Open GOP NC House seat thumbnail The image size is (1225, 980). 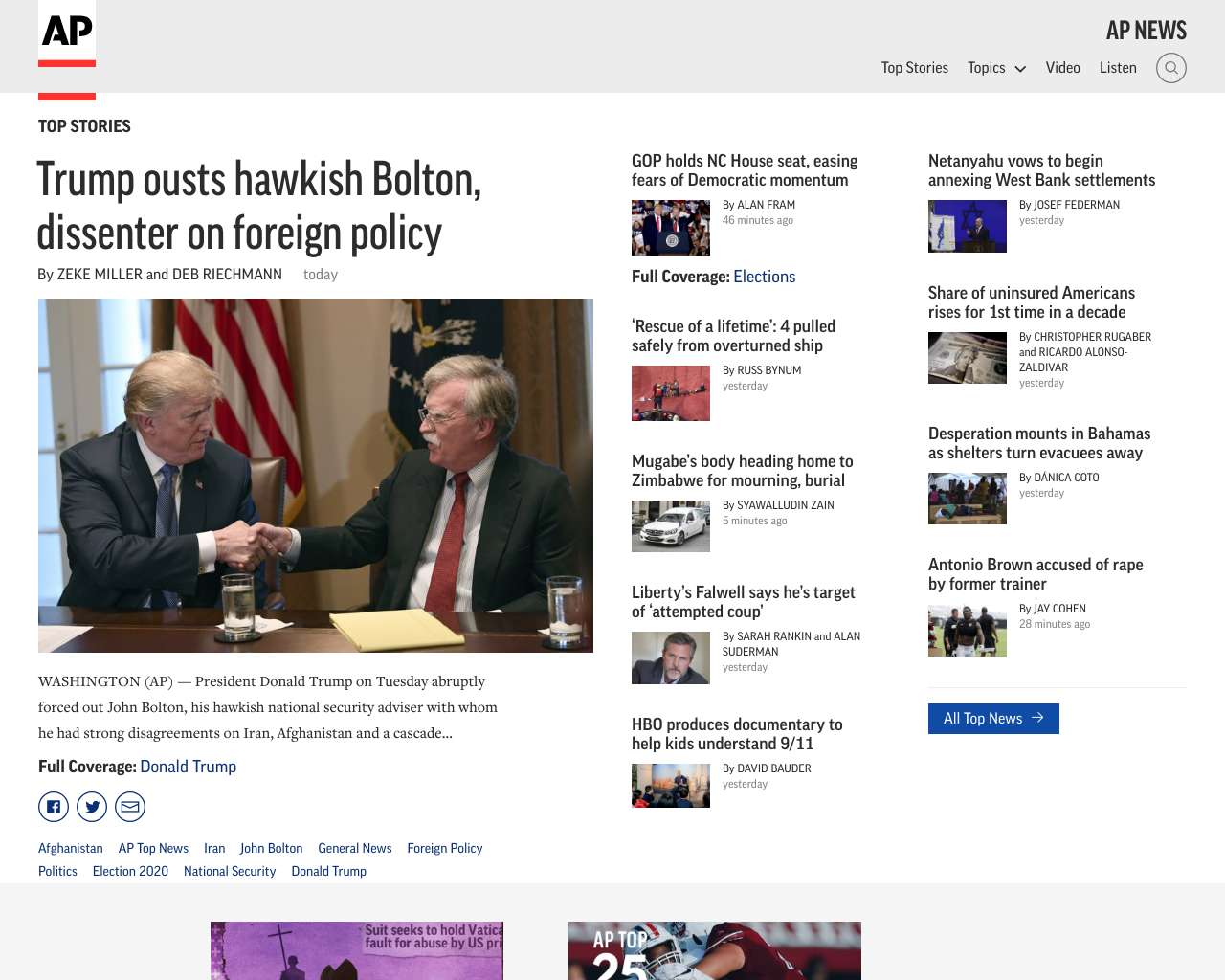coord(671,228)
